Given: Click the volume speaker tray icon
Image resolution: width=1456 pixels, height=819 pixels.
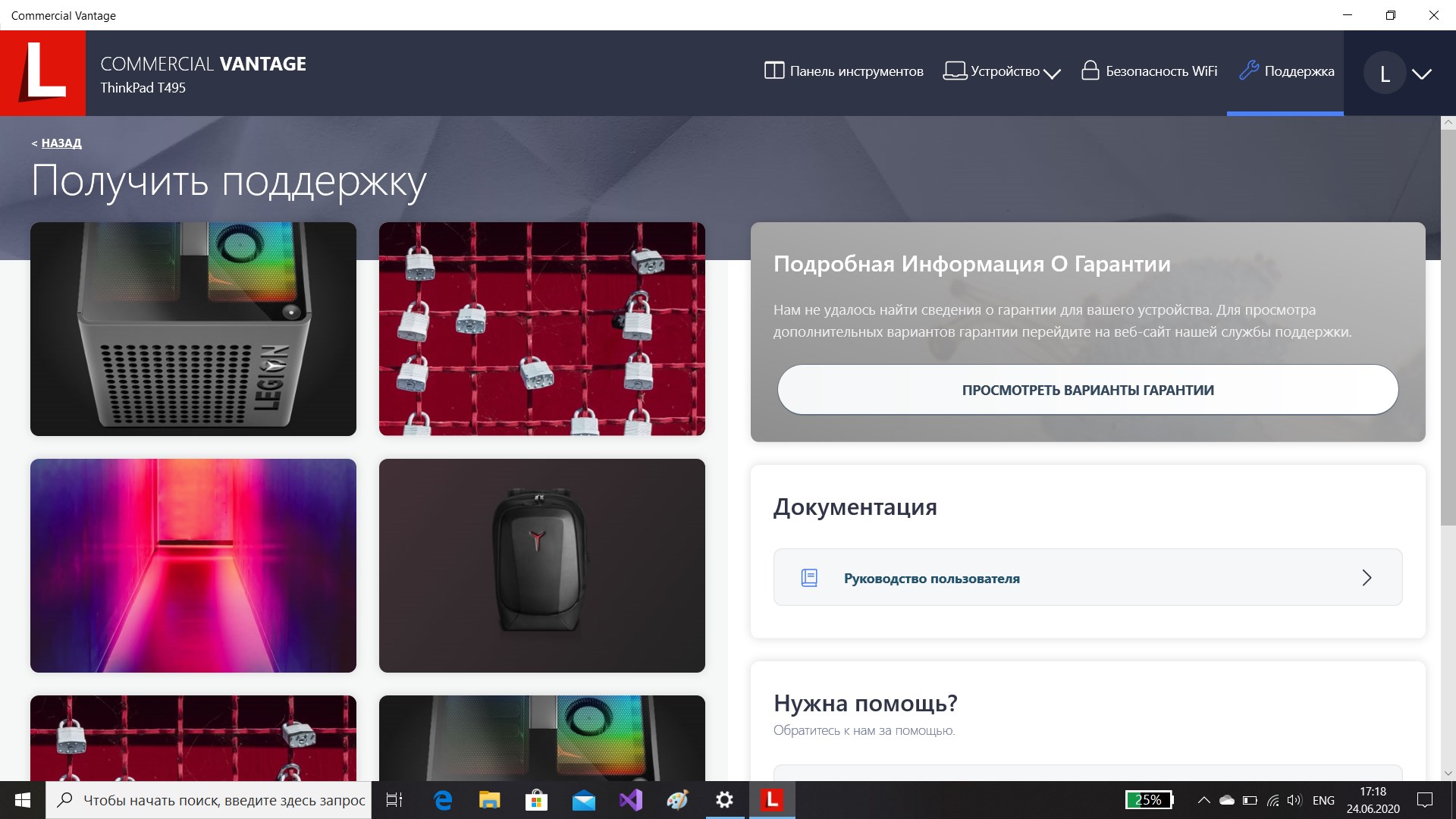Looking at the screenshot, I should click(x=1294, y=800).
